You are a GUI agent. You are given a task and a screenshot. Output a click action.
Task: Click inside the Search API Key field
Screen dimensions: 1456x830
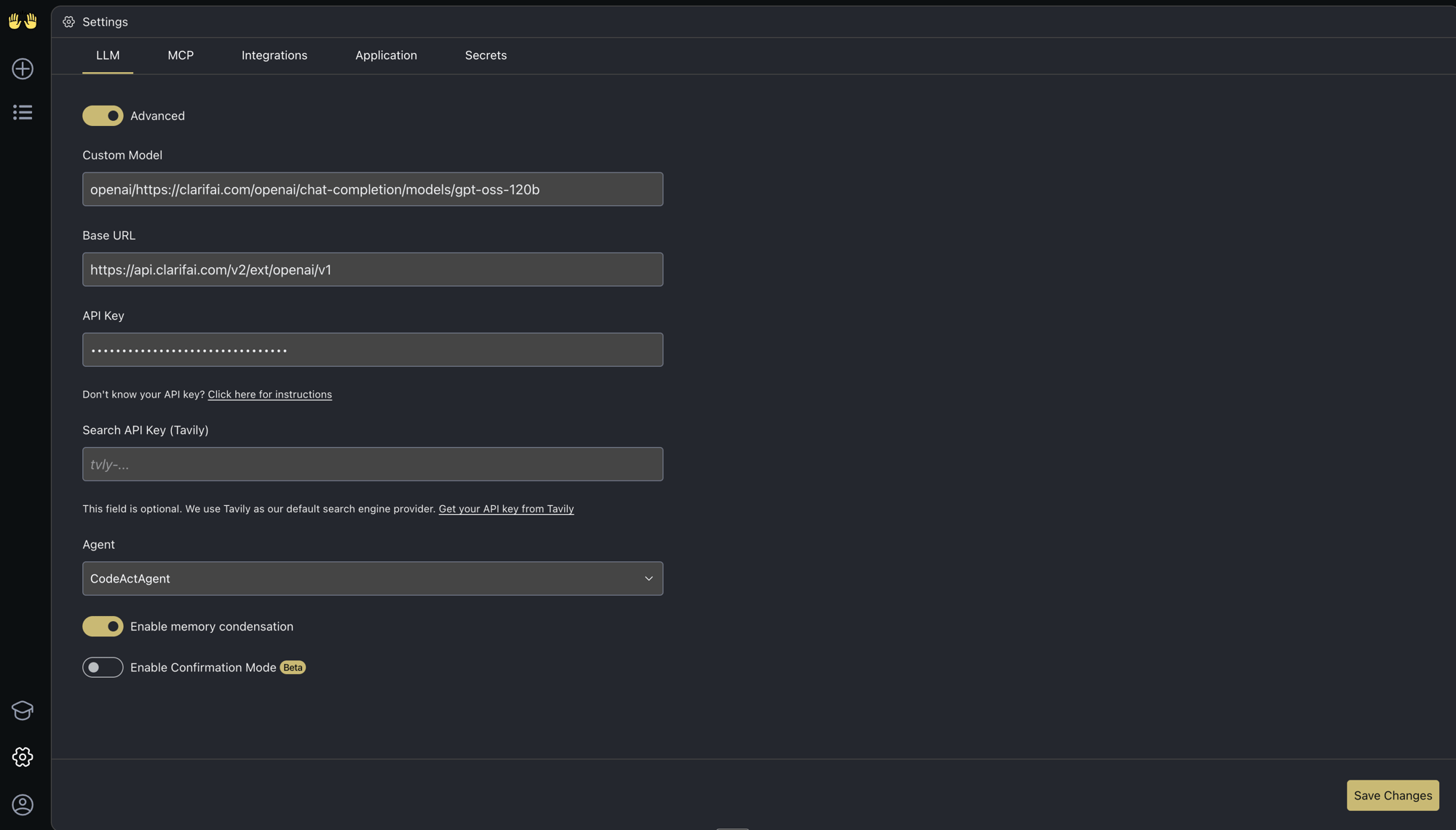click(372, 464)
